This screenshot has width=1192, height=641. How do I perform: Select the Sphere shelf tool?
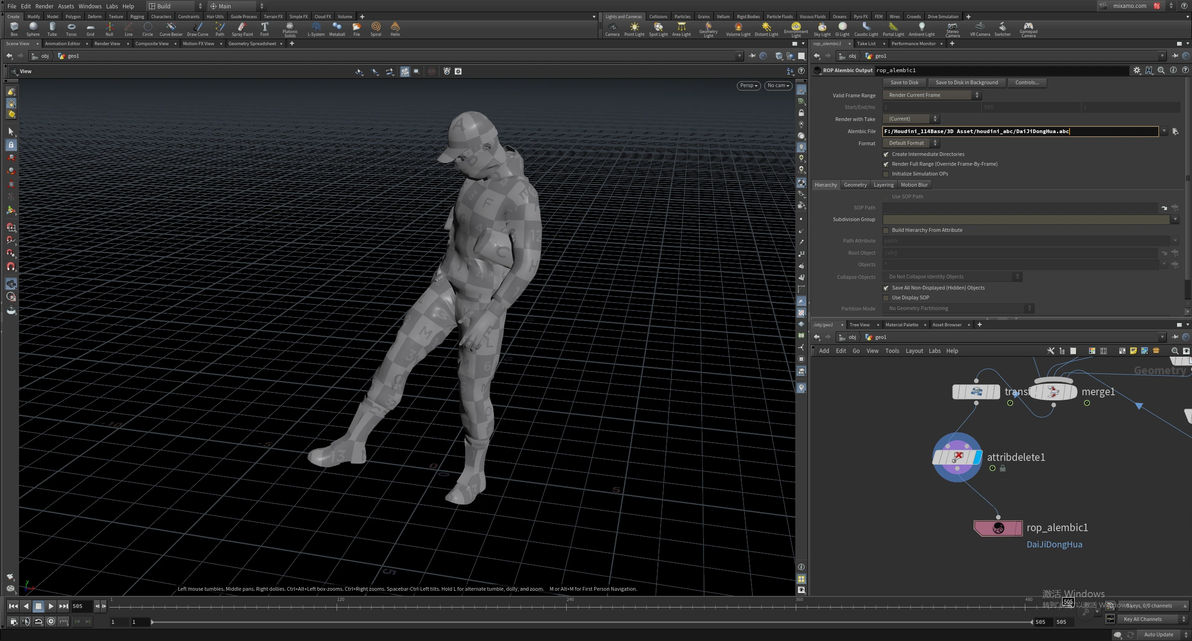coord(33,28)
